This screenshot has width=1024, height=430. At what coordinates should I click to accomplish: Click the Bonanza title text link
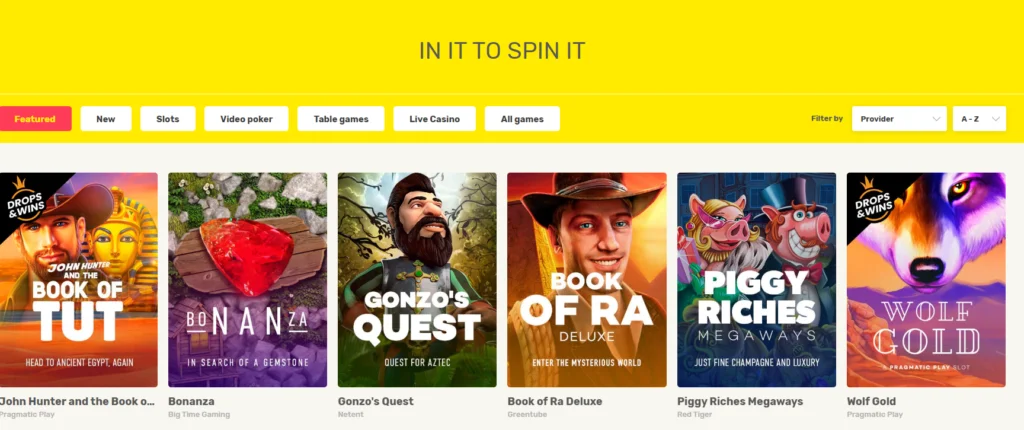pos(191,401)
